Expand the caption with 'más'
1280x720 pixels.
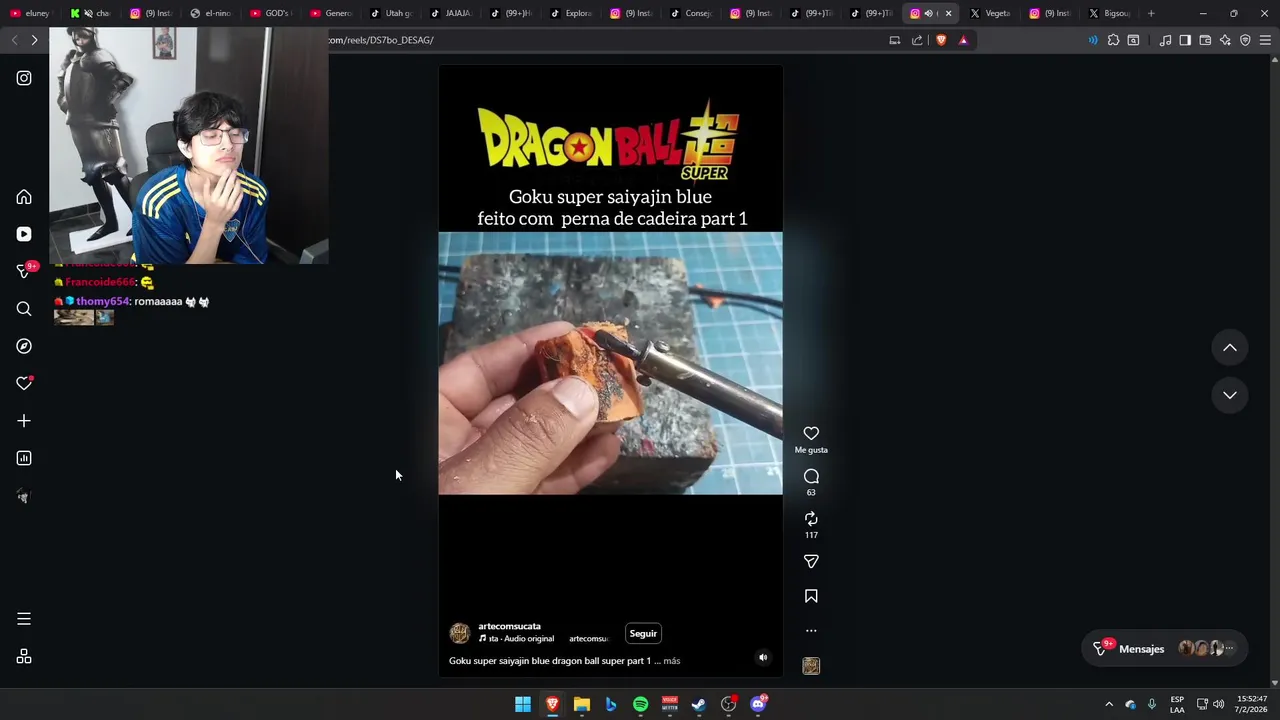coord(671,661)
